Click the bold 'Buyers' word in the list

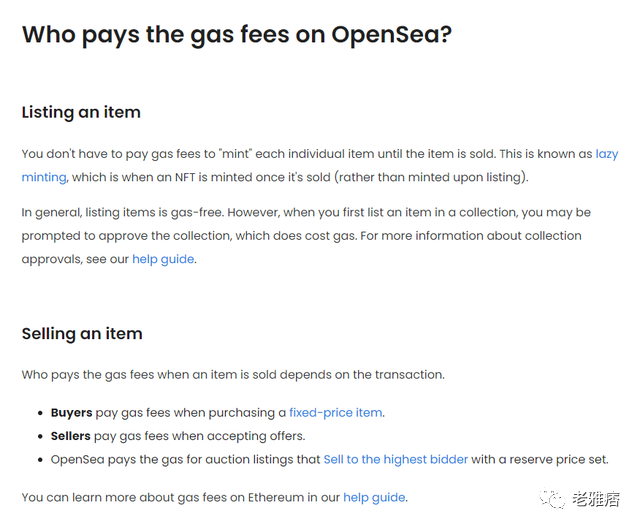71,413
